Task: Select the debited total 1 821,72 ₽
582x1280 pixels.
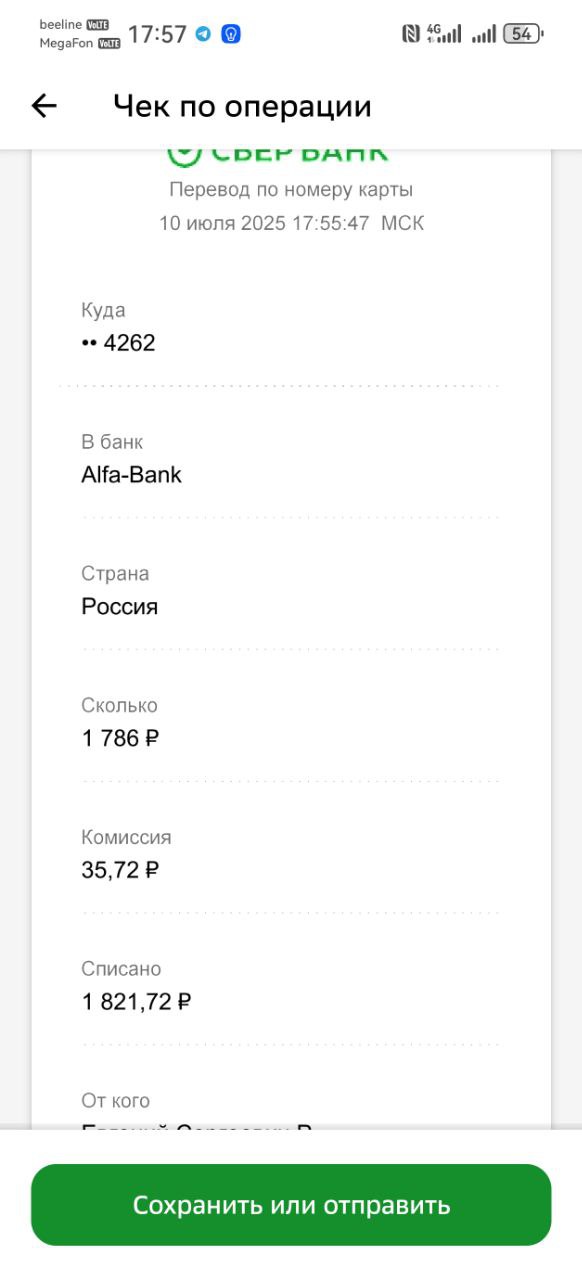Action: (x=136, y=1002)
